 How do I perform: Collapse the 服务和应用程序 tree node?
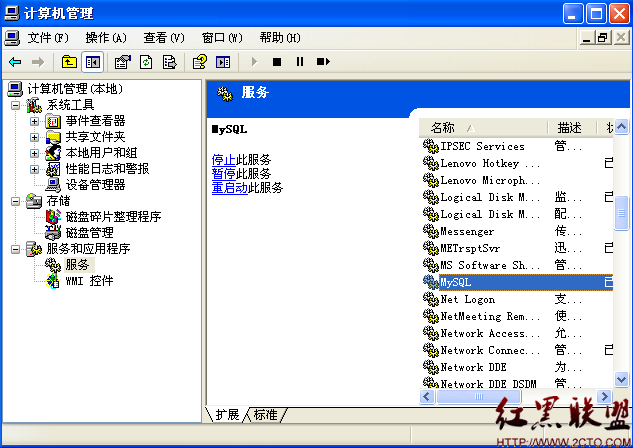click(15, 249)
